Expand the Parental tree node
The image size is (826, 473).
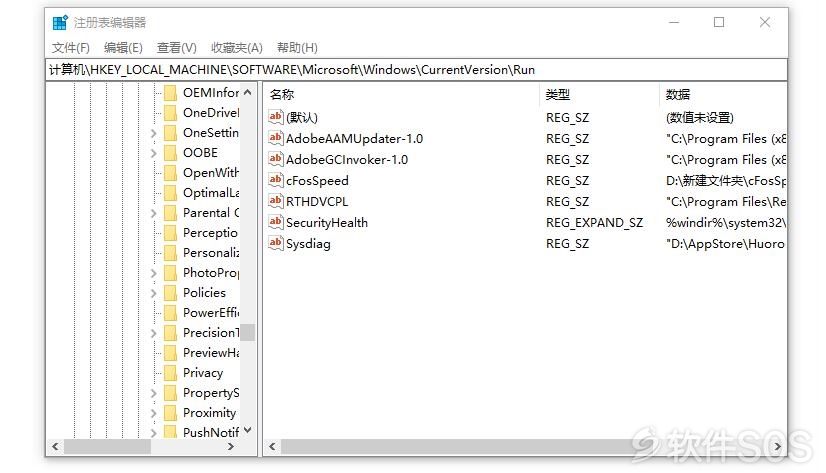pyautogui.click(x=153, y=213)
